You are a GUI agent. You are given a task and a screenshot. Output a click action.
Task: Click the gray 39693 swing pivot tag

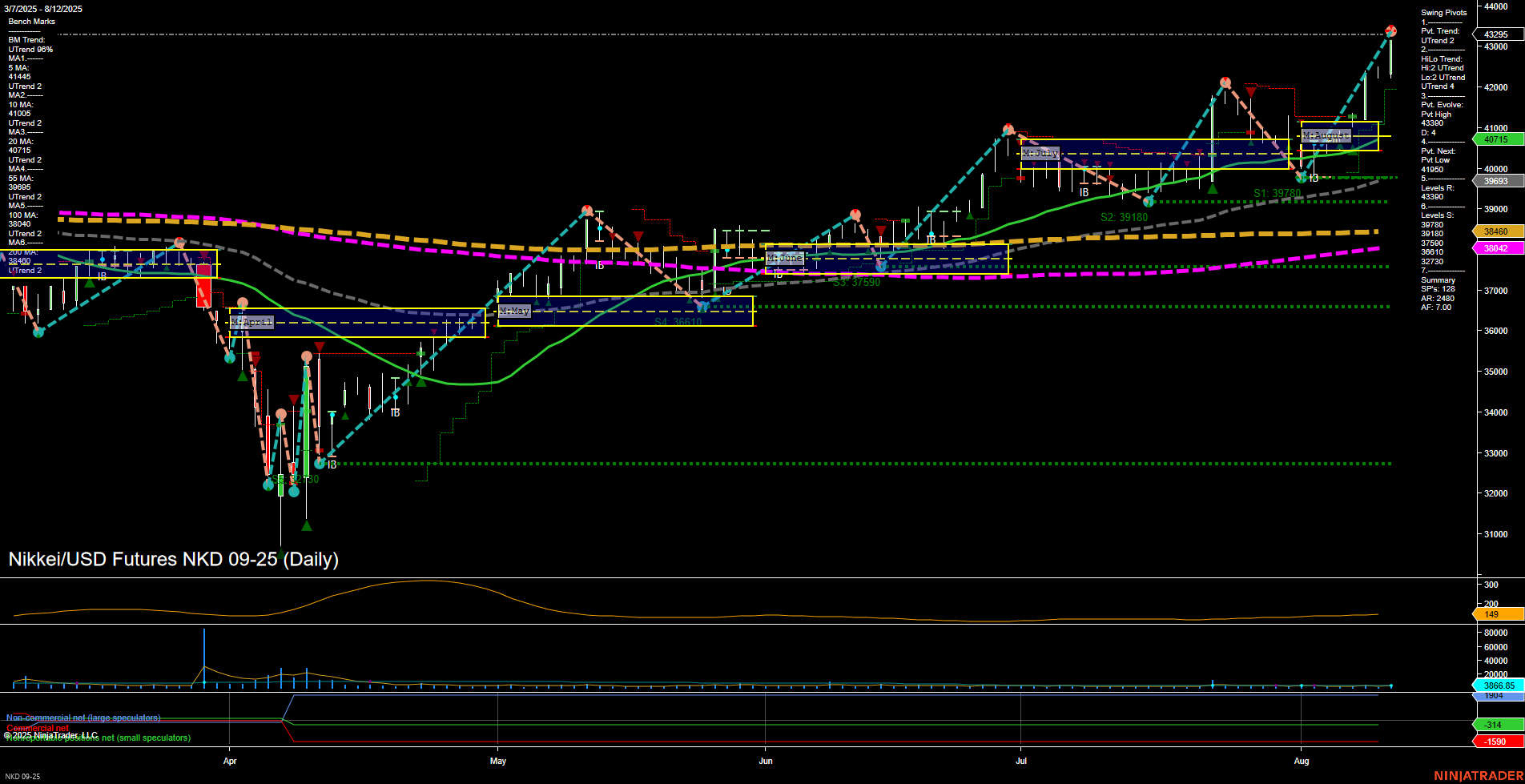click(x=1496, y=179)
